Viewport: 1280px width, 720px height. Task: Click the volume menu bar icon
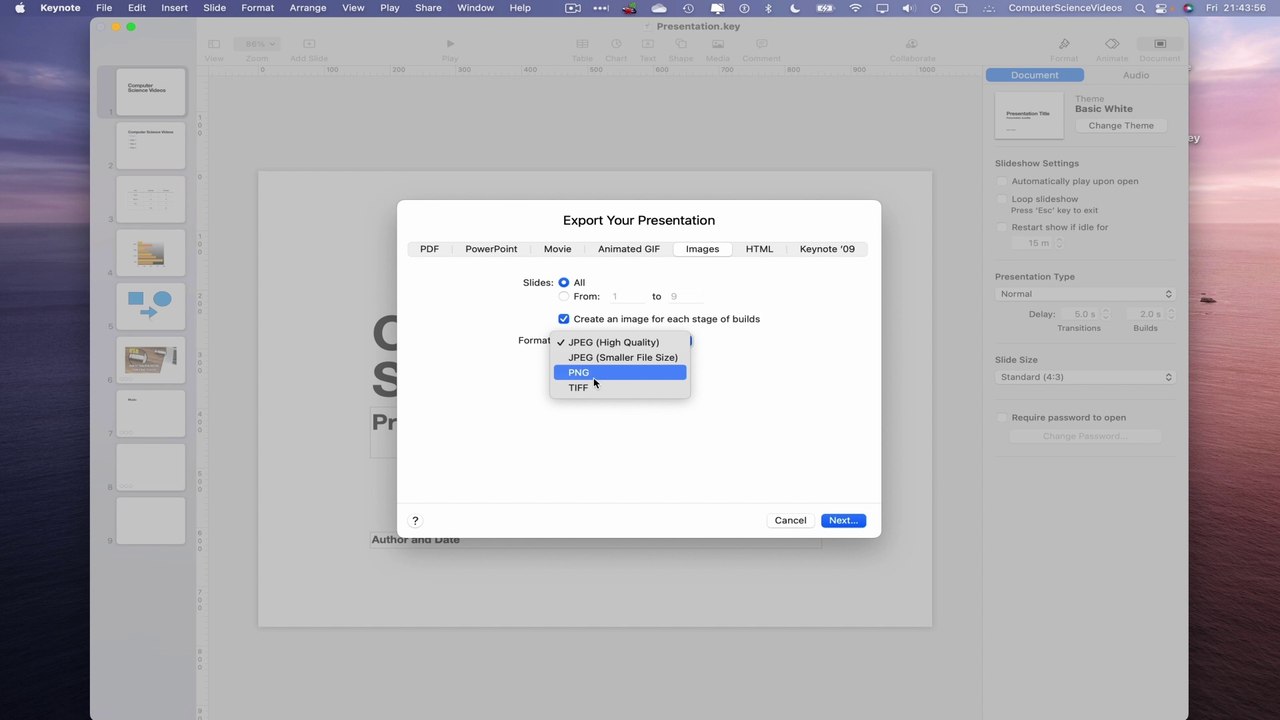pyautogui.click(x=908, y=8)
